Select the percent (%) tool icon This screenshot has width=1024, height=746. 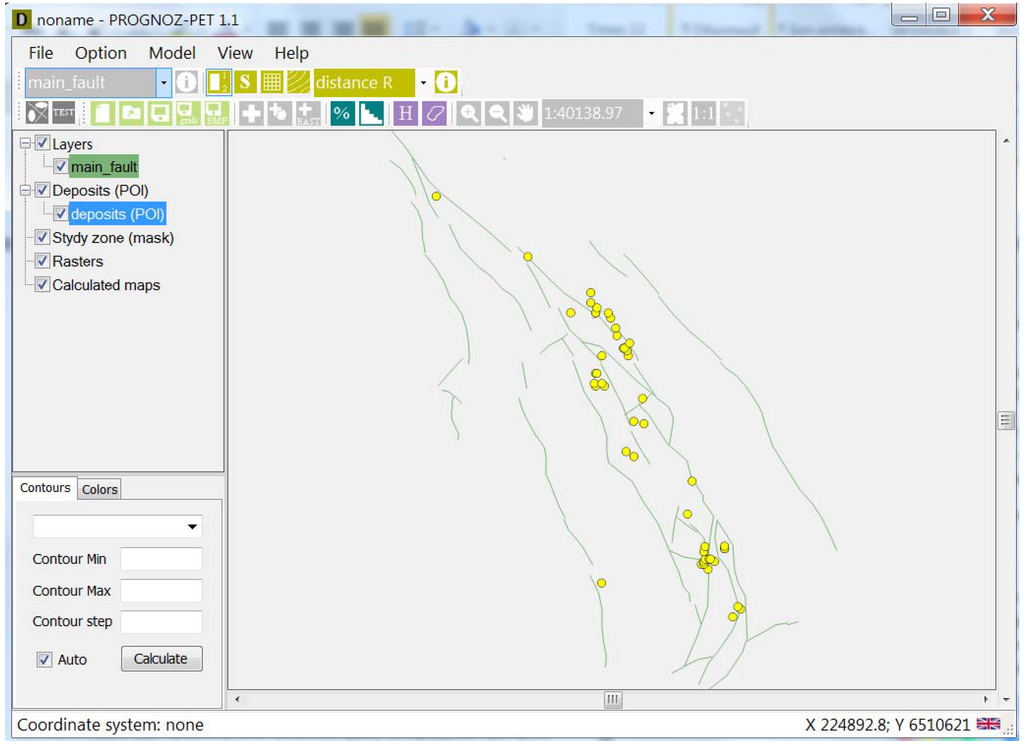tap(342, 113)
